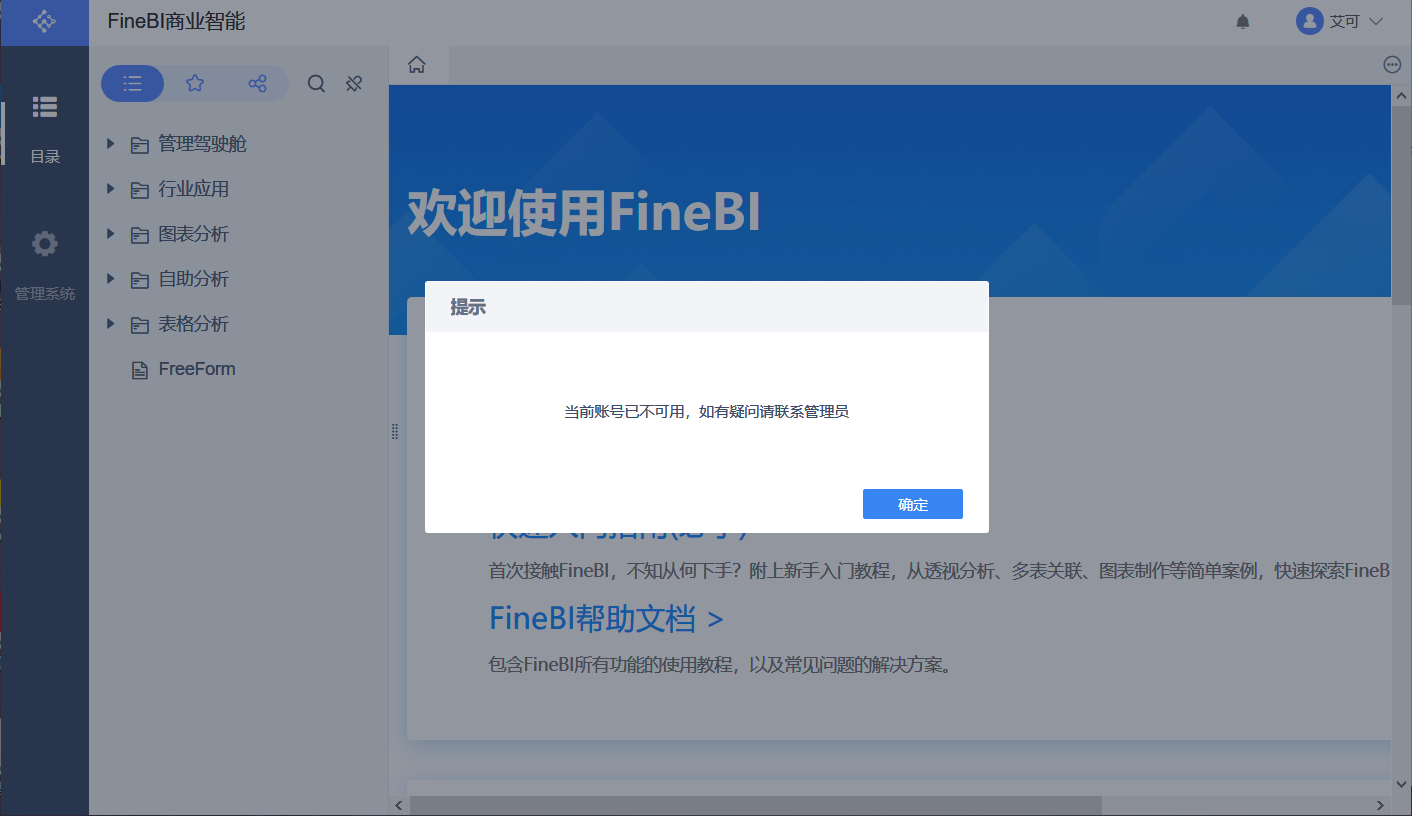The width and height of the screenshot is (1412, 816).
Task: Click the 图表分析 folder icon
Action: pyautogui.click(x=140, y=235)
